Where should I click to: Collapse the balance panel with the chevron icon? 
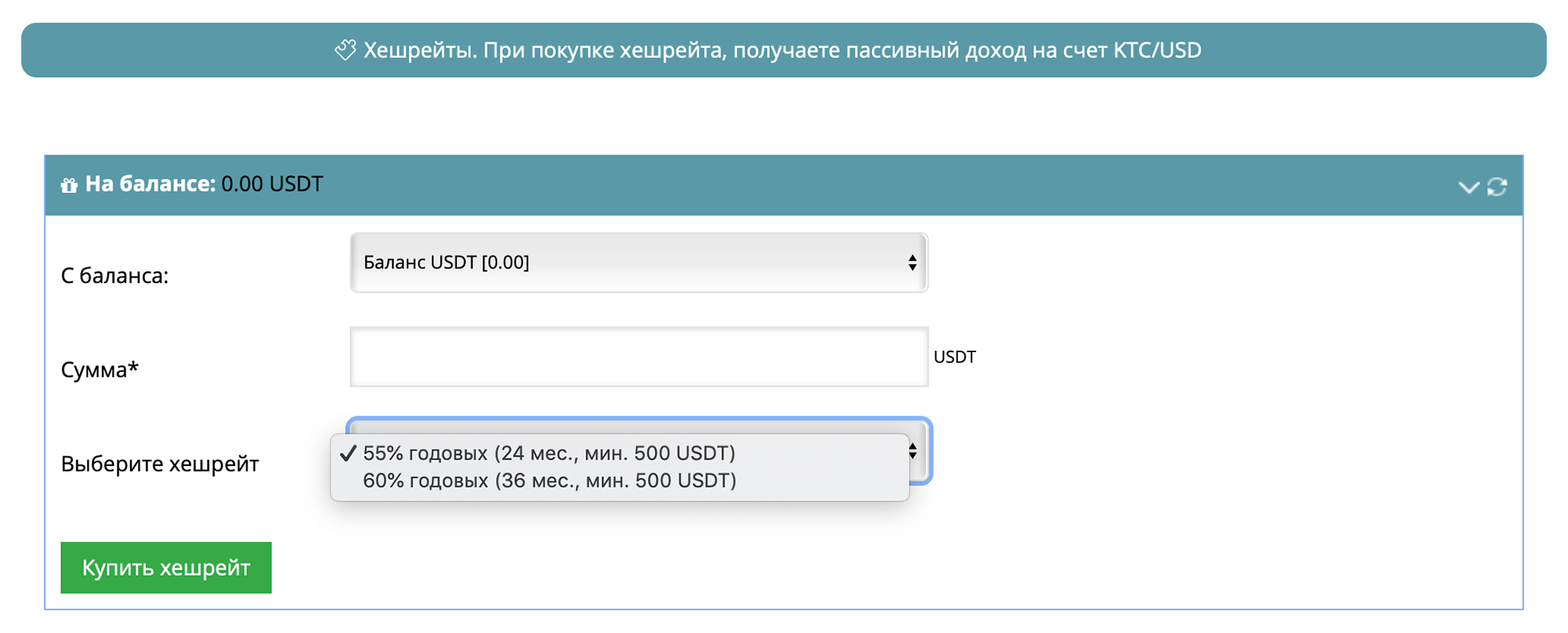coord(1468,187)
